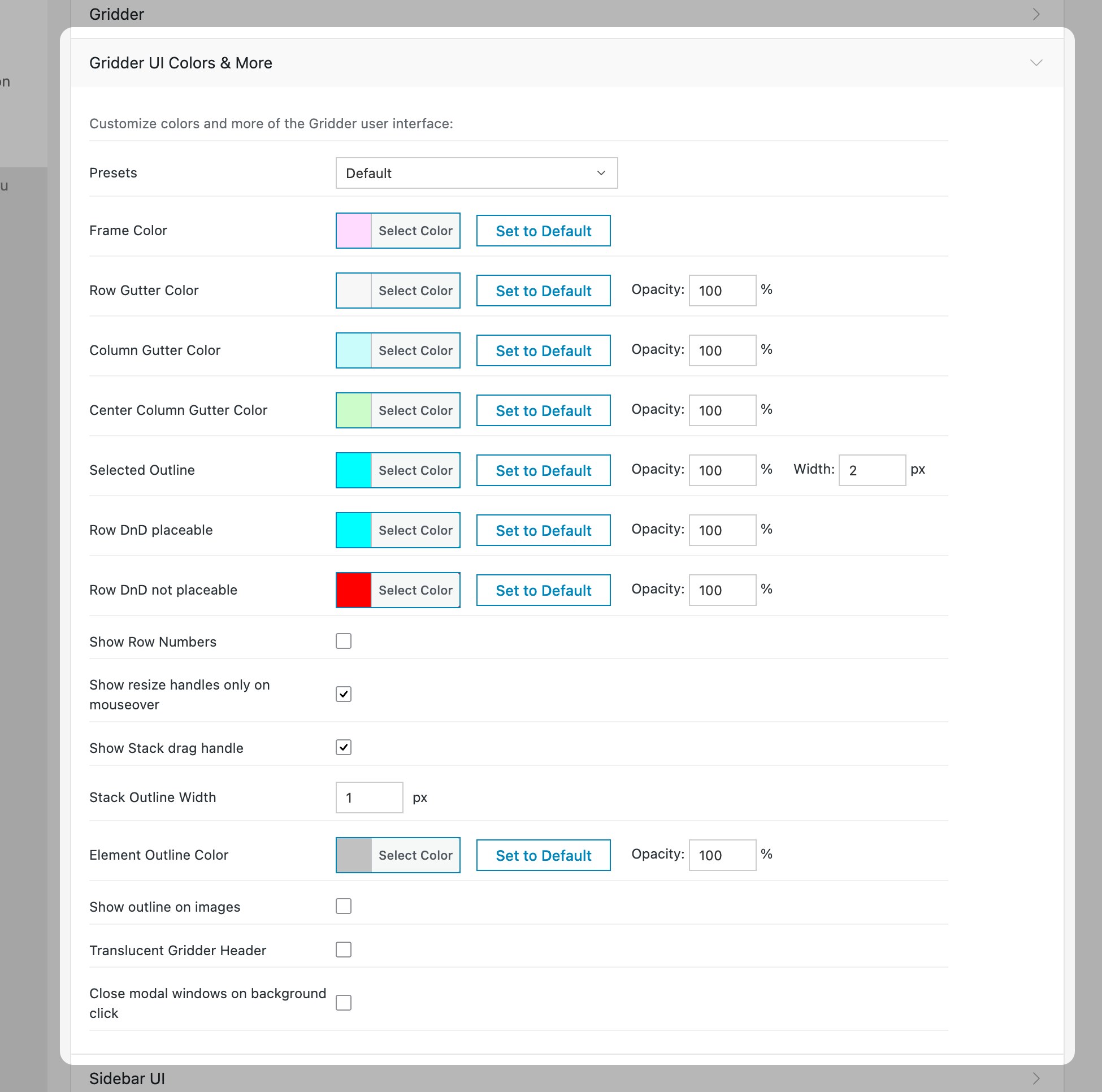Click Select Color for Center Column Gutter Color
The width and height of the screenshot is (1102, 1092).
(x=416, y=410)
